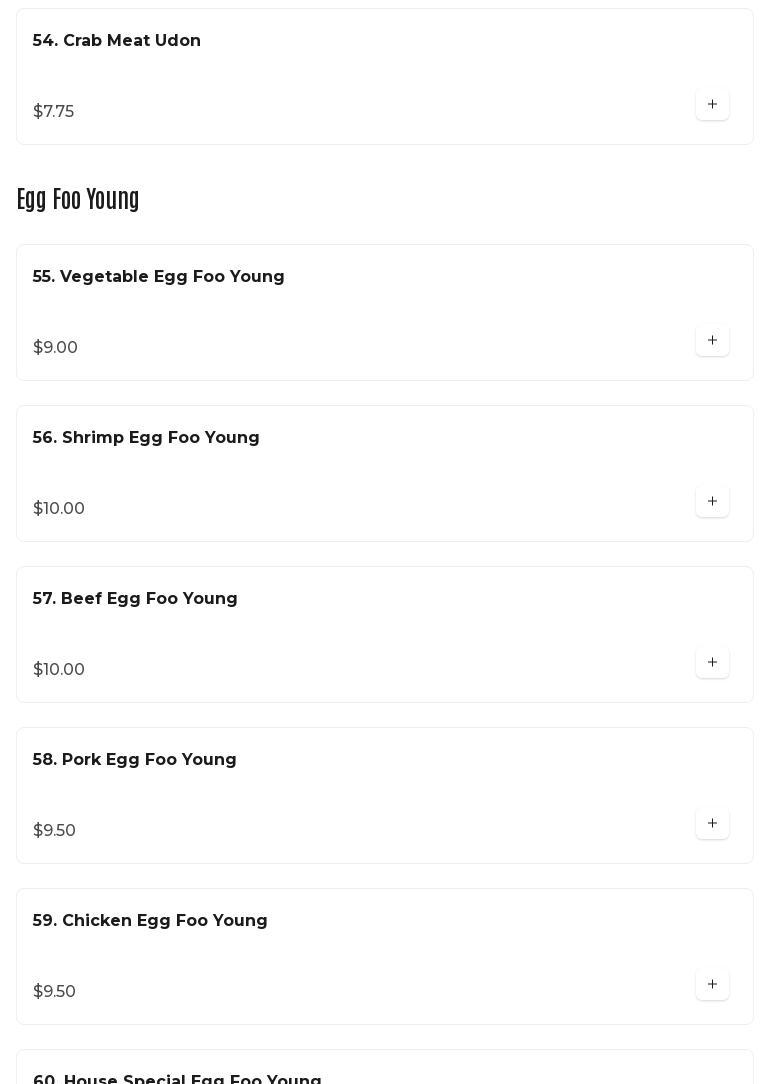This screenshot has width=770, height=1084.
Task: Click plus icon for Vegetable Egg Foo Young
Action: click(712, 340)
